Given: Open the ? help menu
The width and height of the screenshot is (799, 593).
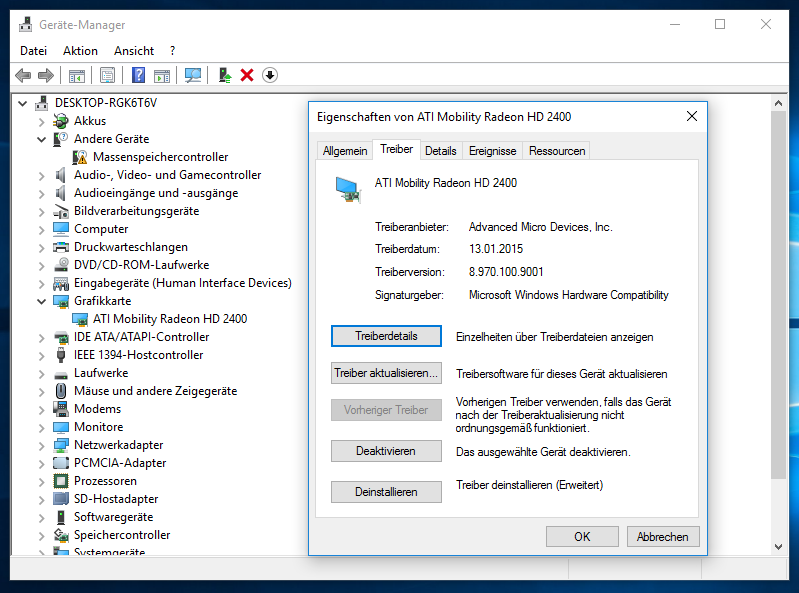Looking at the screenshot, I should pyautogui.click(x=172, y=51).
